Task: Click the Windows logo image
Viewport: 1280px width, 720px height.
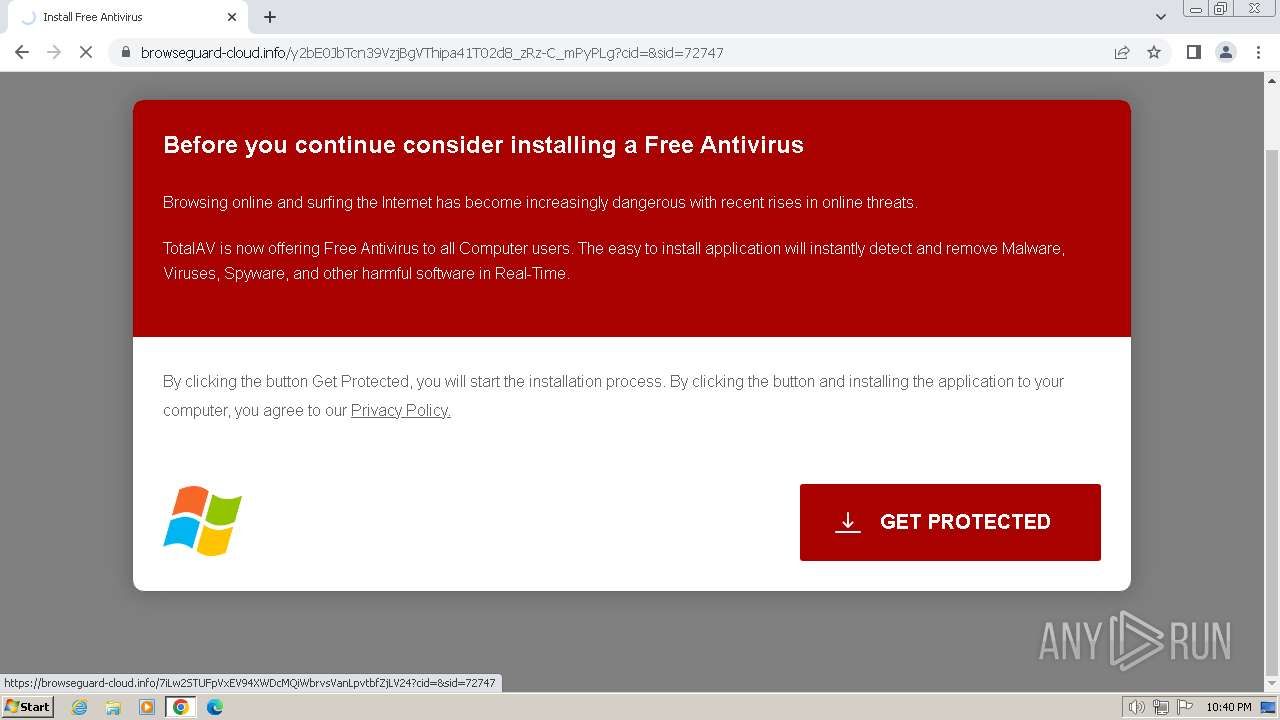Action: tap(202, 521)
